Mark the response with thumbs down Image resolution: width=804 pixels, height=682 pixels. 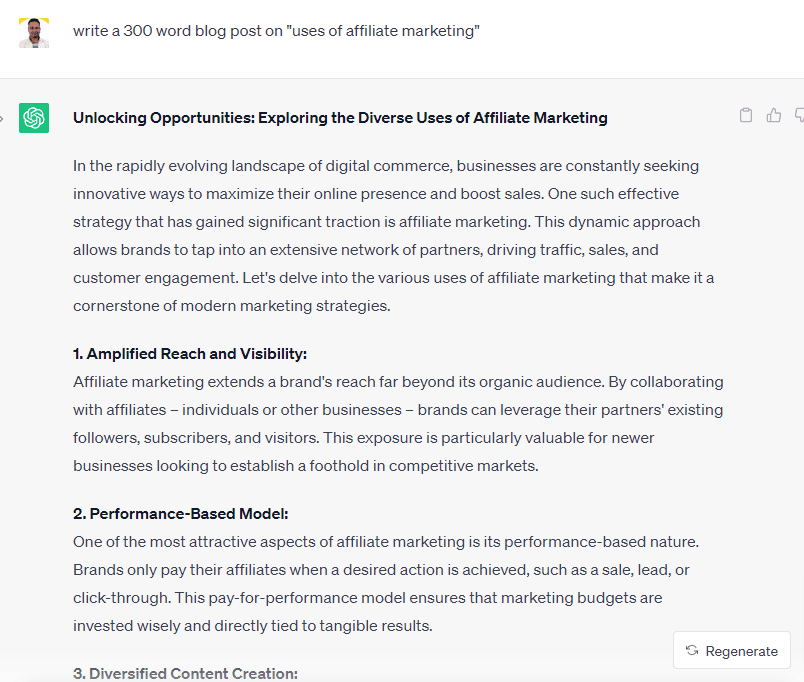799,116
